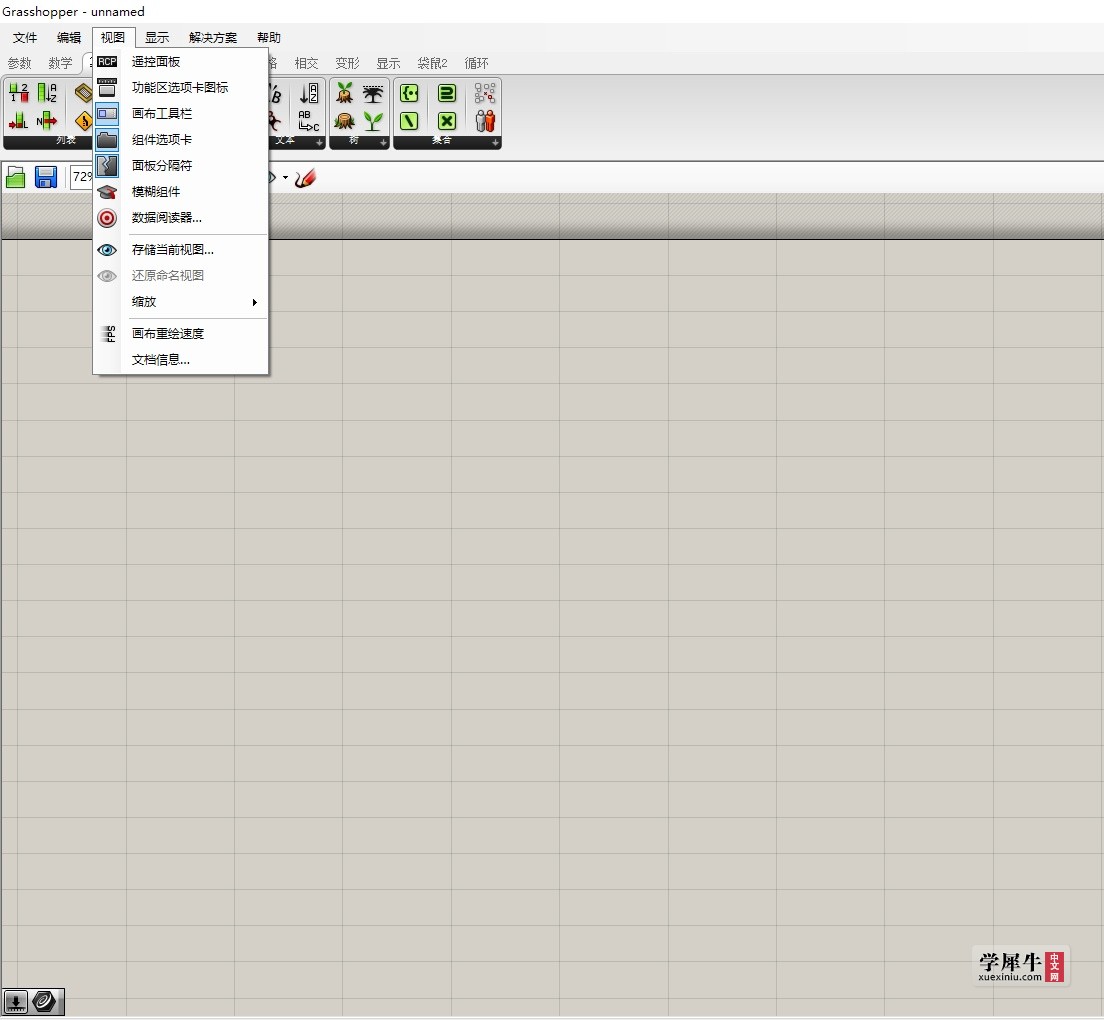Image resolution: width=1104 pixels, height=1020 pixels.
Task: Switch to the 显示 component tab
Action: (388, 63)
